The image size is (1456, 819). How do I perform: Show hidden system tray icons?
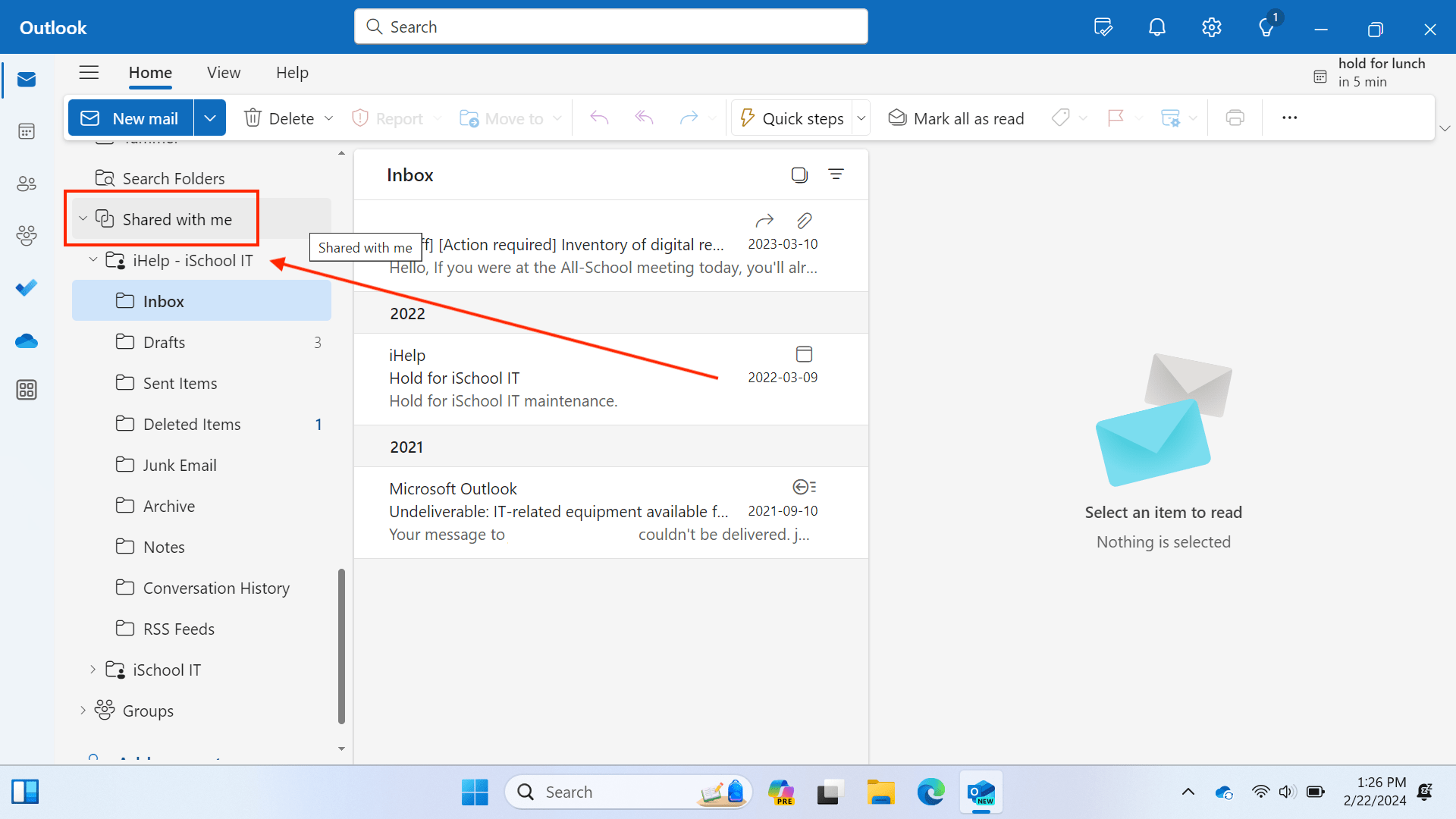[x=1188, y=792]
